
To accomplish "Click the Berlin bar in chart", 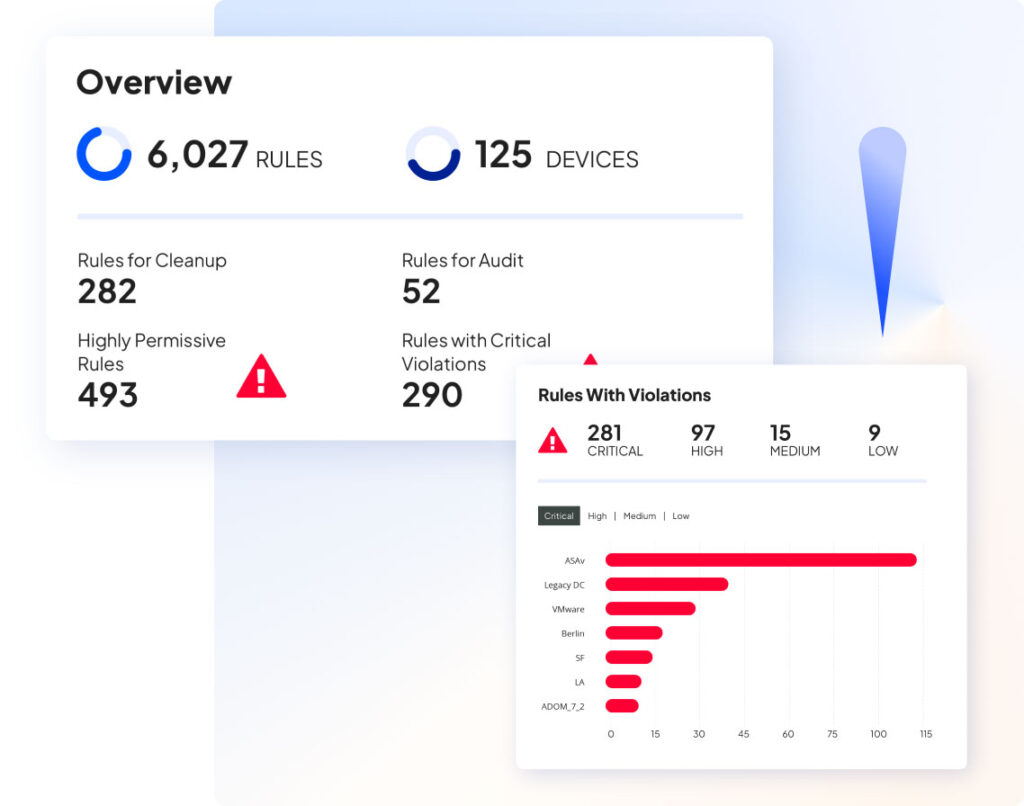I will [634, 633].
